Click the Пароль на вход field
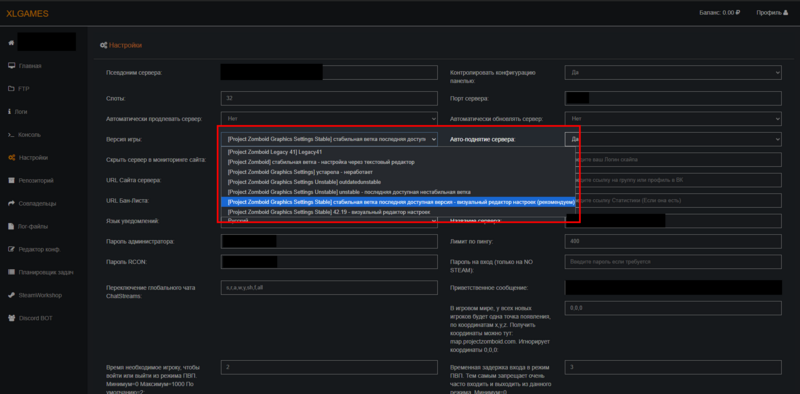 (673, 262)
